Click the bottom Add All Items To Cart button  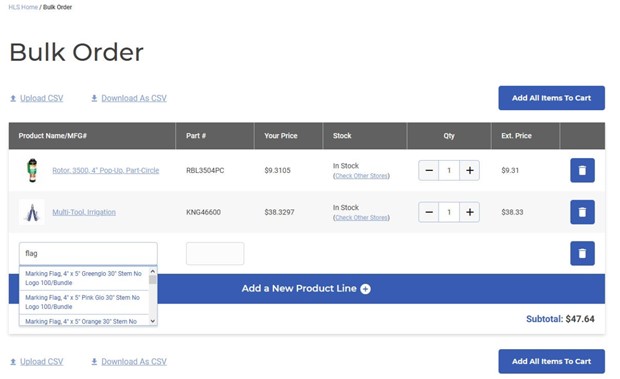pyautogui.click(x=551, y=361)
